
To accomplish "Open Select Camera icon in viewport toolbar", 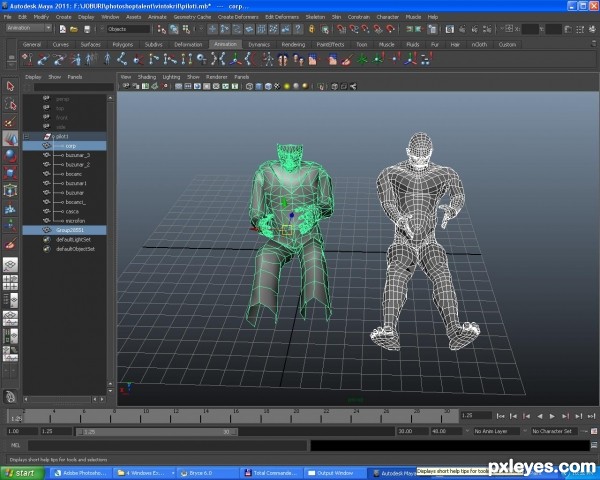I will 126,87.
